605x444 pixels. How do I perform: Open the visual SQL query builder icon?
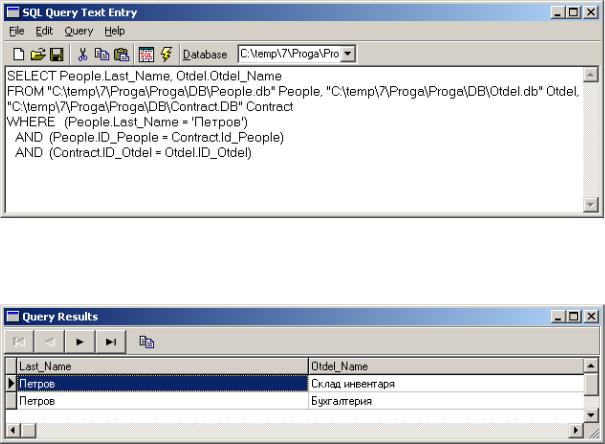(146, 54)
